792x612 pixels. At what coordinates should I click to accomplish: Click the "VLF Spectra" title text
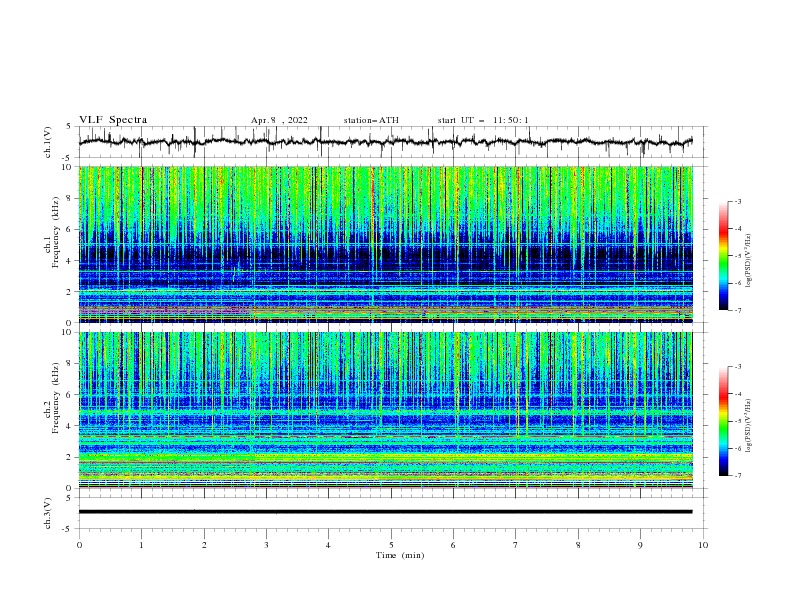[113, 120]
